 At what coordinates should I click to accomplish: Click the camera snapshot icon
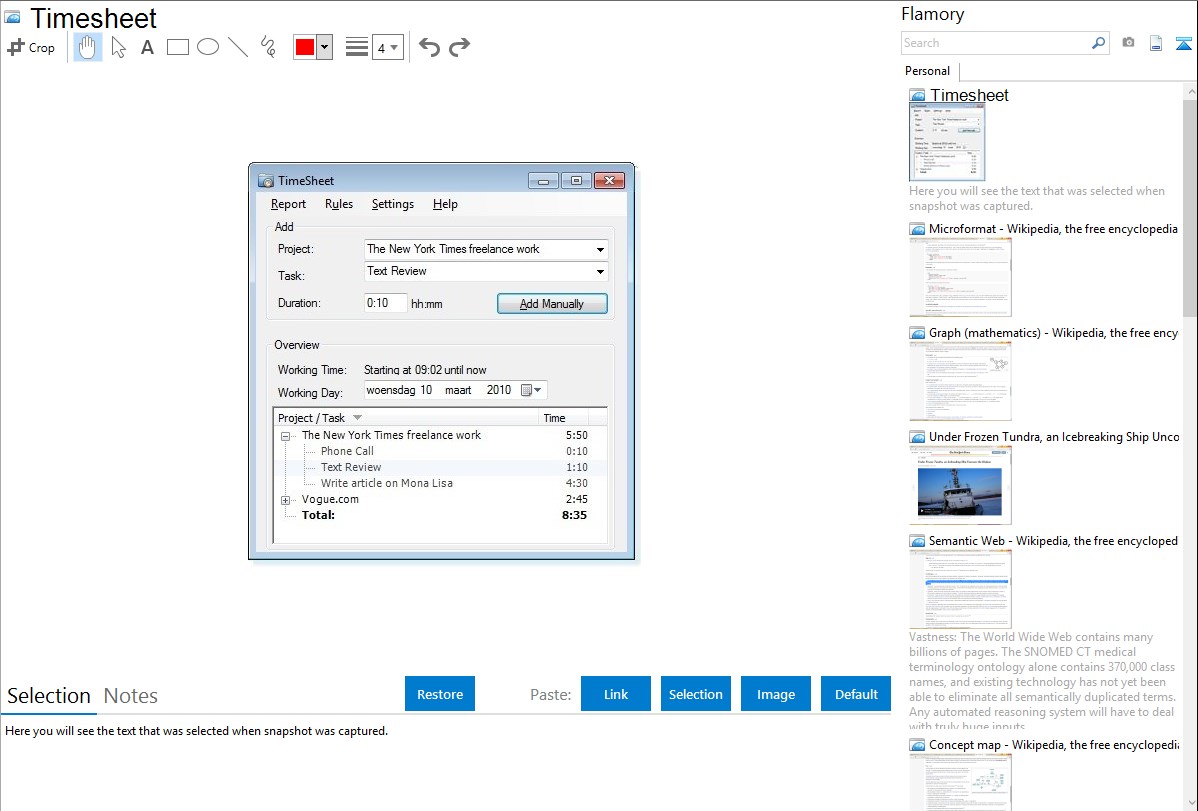point(1128,43)
